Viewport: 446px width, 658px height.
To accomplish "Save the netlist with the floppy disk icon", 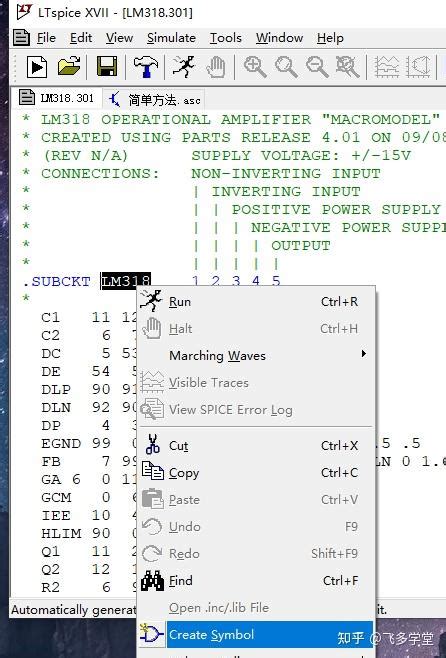I will click(107, 66).
